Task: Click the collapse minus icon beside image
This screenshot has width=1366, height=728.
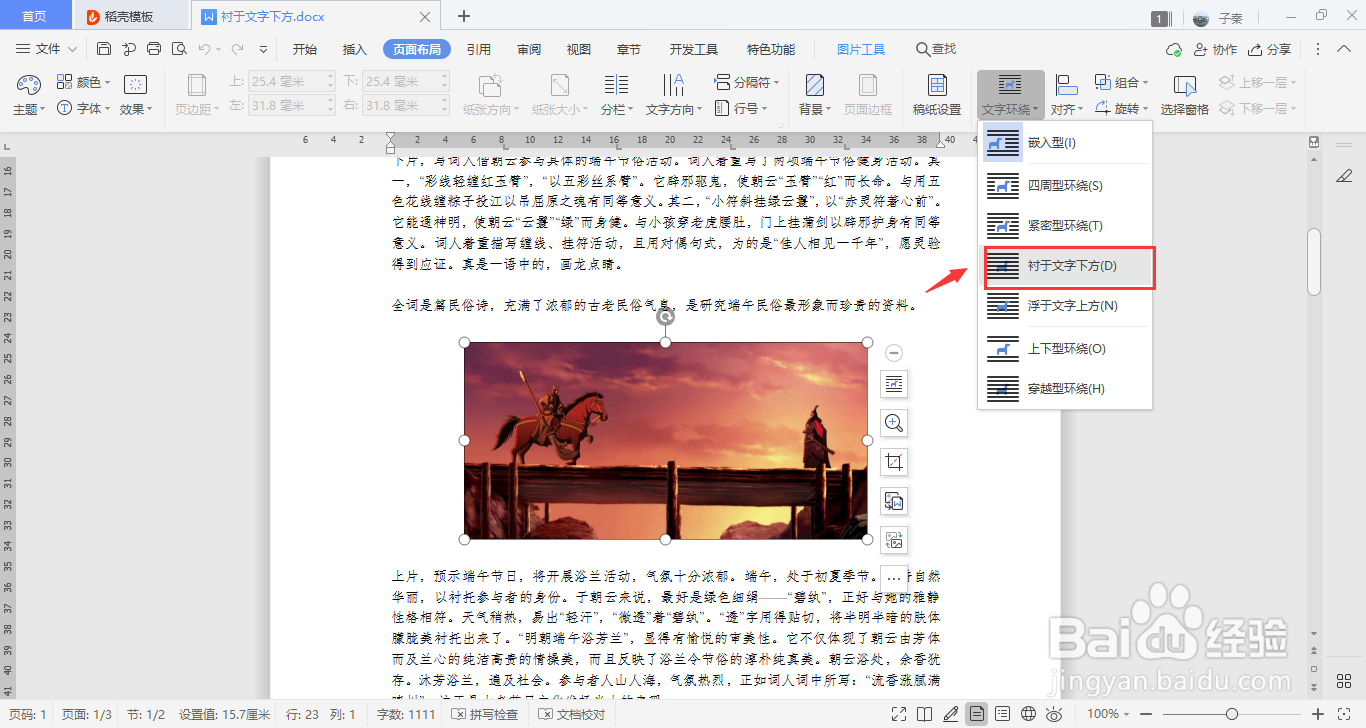Action: (x=895, y=353)
